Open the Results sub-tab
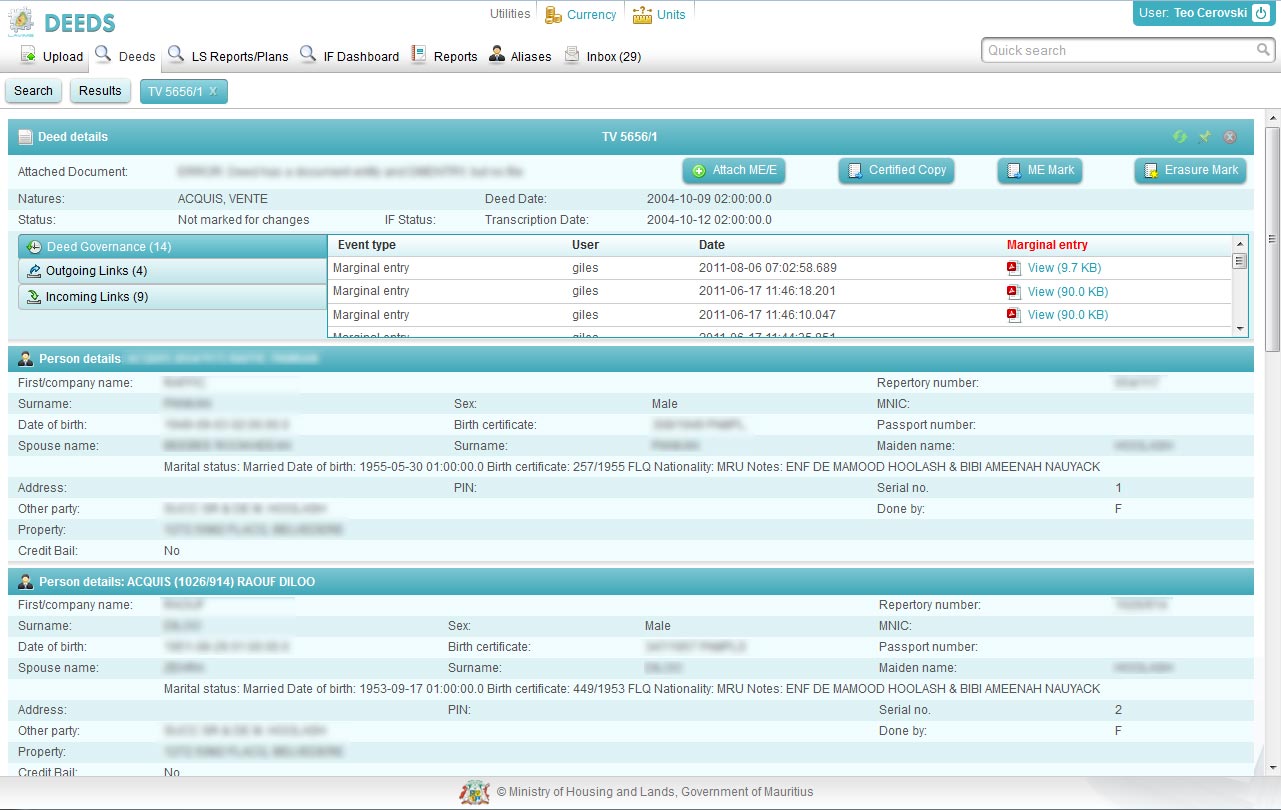The height and width of the screenshot is (810, 1281). pos(100,91)
